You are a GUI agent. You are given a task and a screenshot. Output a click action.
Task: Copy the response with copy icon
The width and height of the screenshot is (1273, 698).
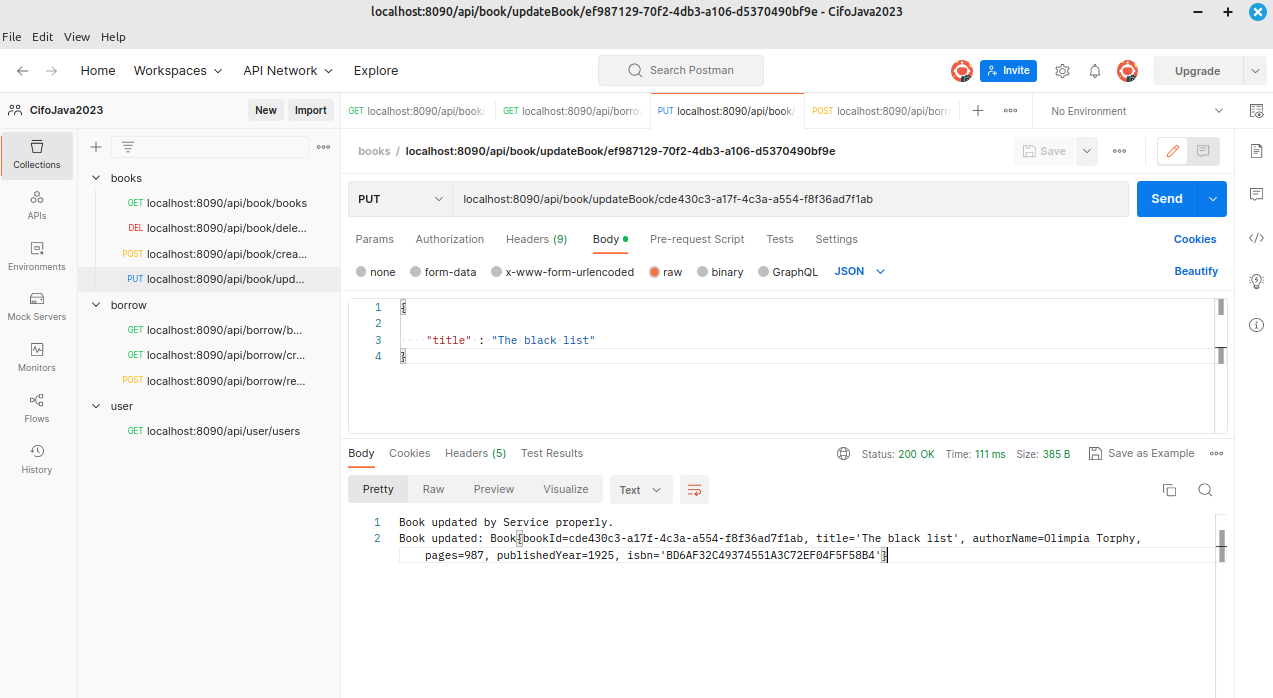coord(1169,490)
